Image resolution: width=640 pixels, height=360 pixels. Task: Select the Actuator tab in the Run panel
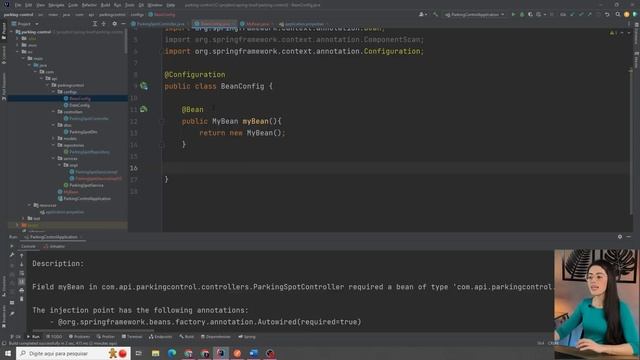[54, 246]
